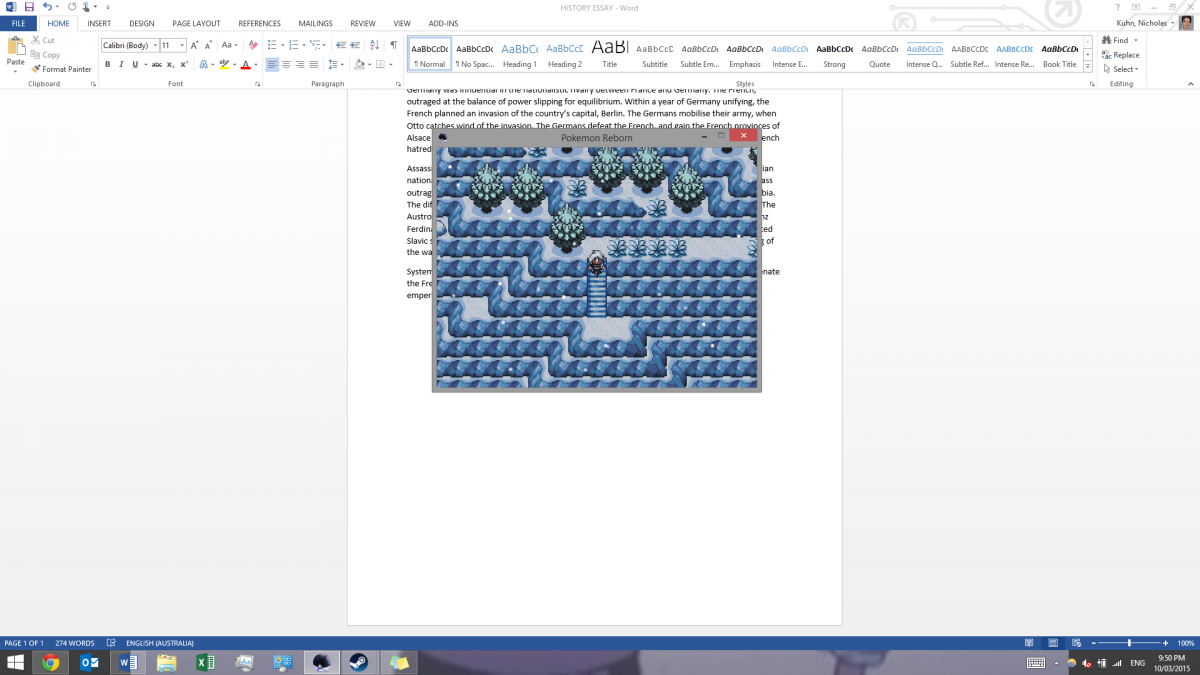The height and width of the screenshot is (675, 1200).
Task: Launch Google Chrome from the taskbar
Action: pos(50,662)
